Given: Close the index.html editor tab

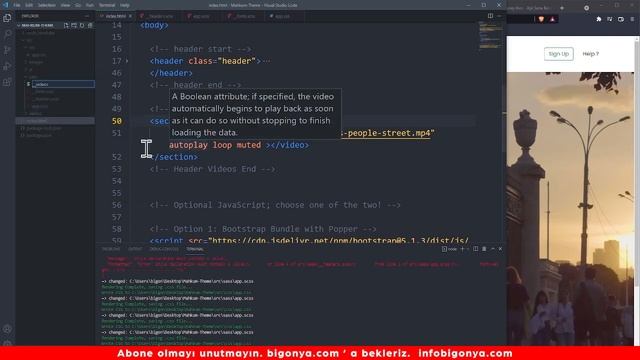Looking at the screenshot, I should [130, 16].
